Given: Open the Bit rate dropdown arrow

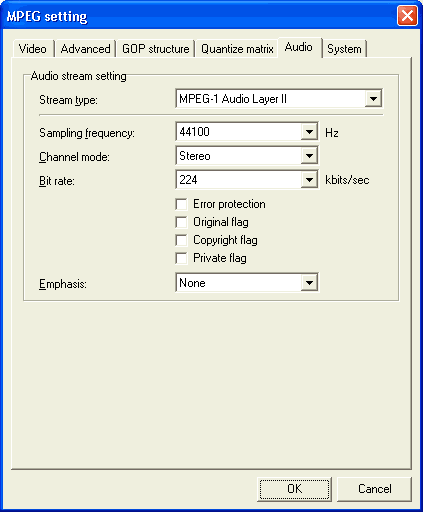Looking at the screenshot, I should coord(309,180).
